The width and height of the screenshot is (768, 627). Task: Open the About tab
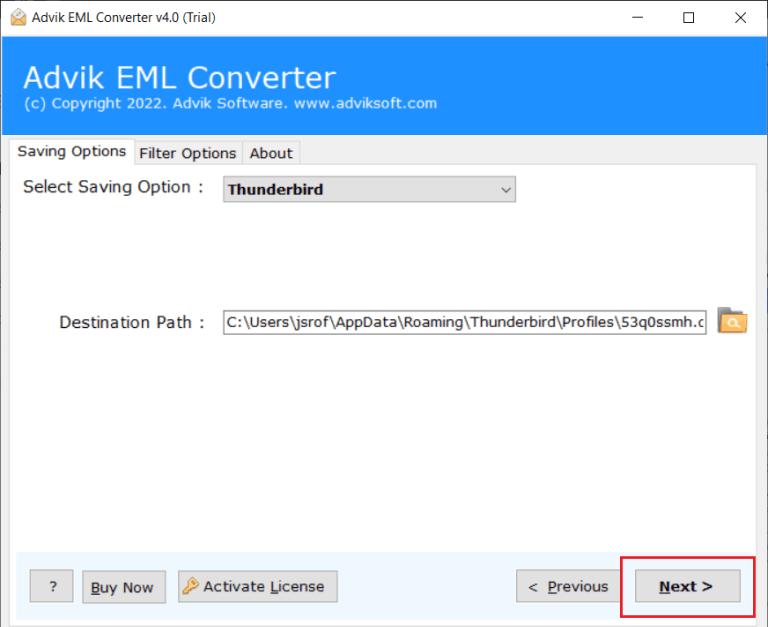point(271,153)
